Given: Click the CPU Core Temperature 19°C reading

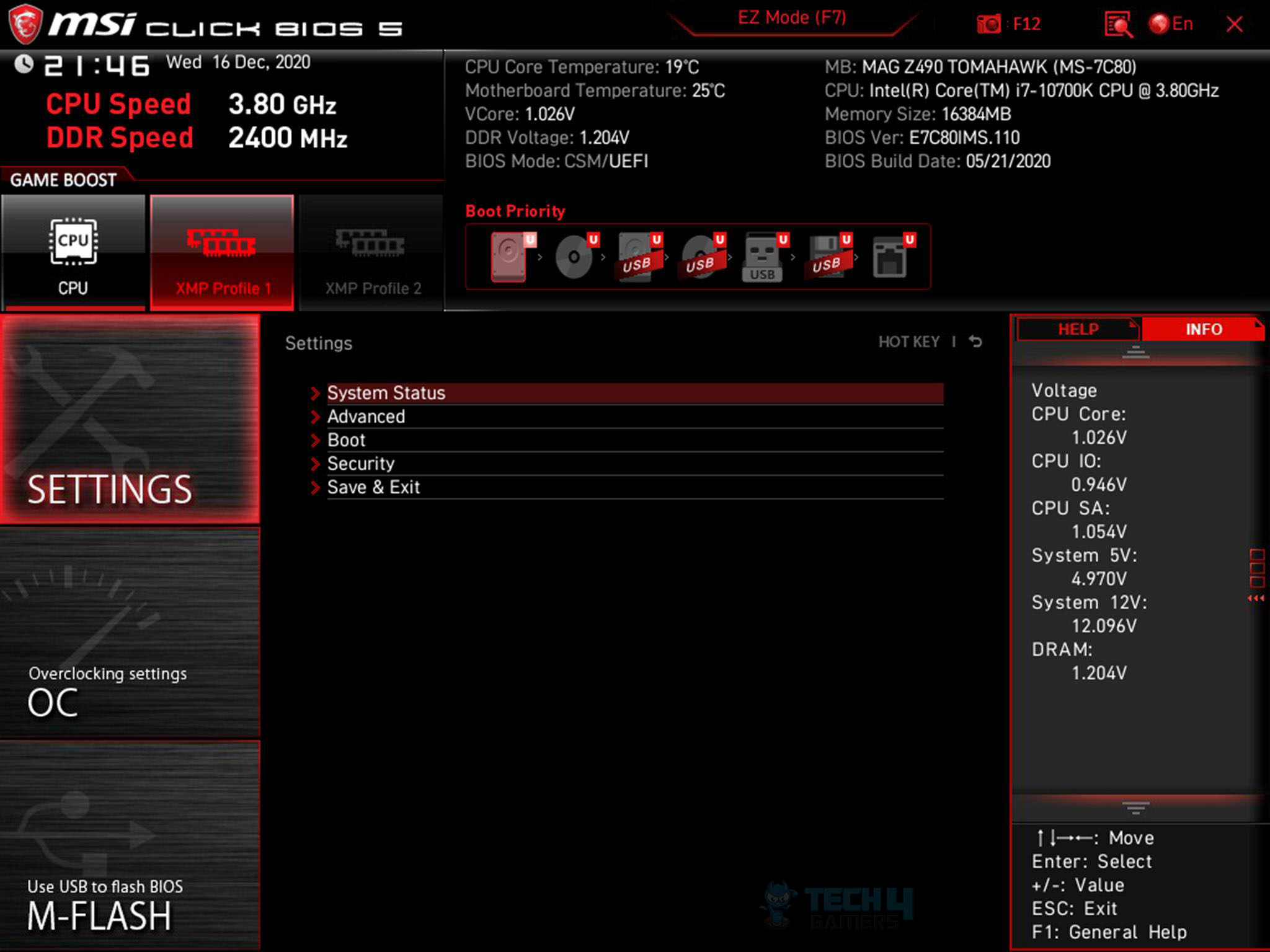Looking at the screenshot, I should tap(582, 67).
